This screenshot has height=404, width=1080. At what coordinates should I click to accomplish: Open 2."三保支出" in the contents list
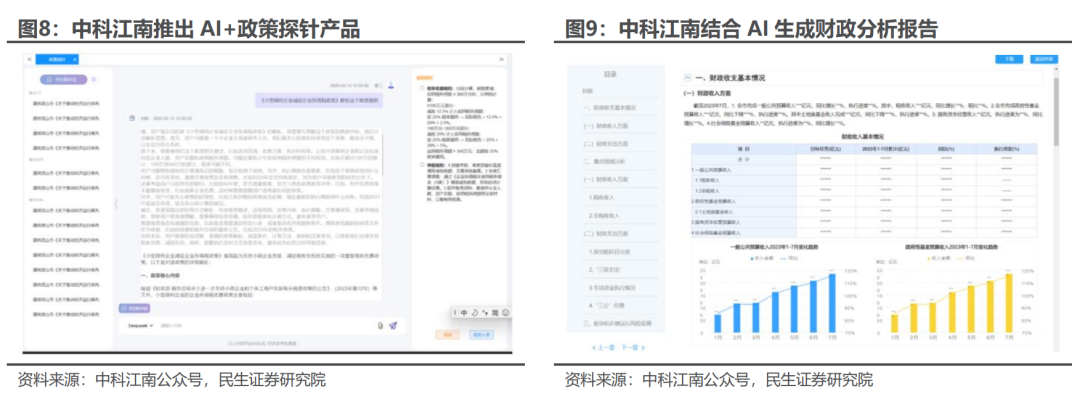[x=605, y=269]
